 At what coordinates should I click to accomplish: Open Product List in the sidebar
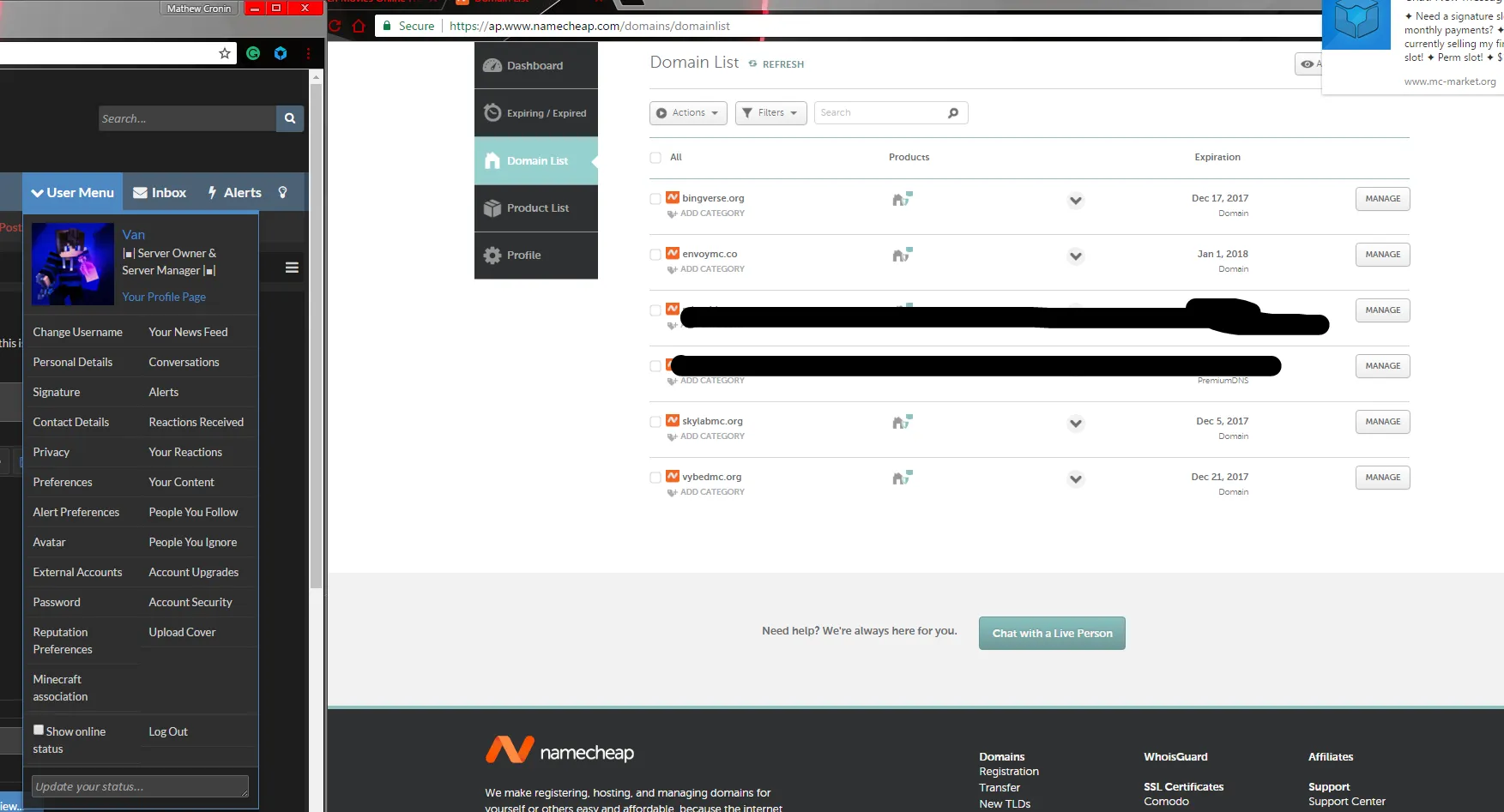[536, 208]
